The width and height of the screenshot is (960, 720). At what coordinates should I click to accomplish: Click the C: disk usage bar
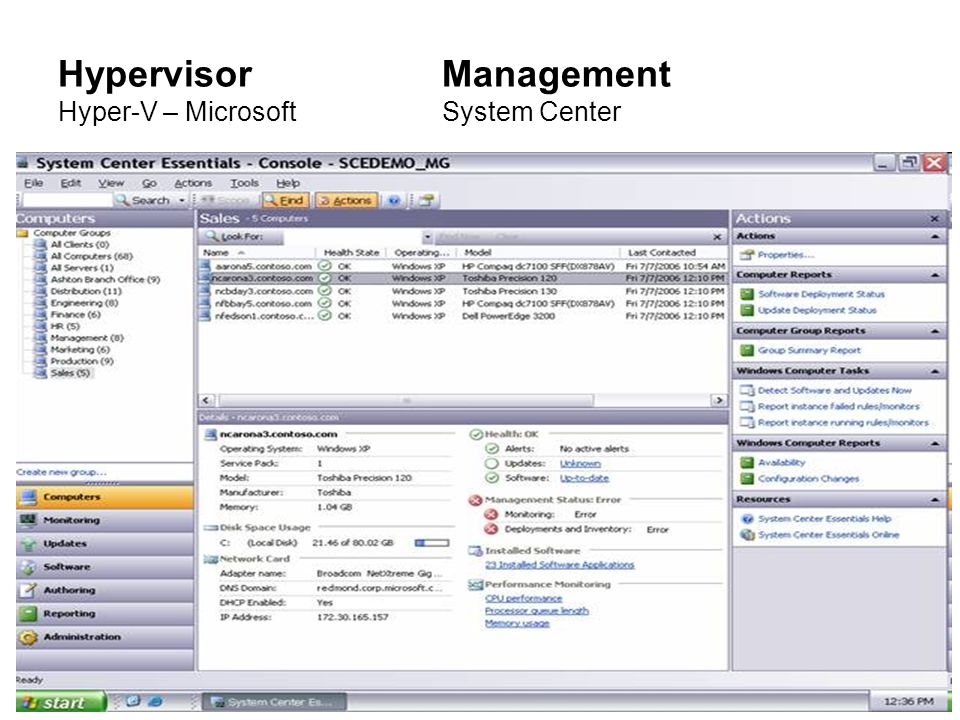[432, 543]
